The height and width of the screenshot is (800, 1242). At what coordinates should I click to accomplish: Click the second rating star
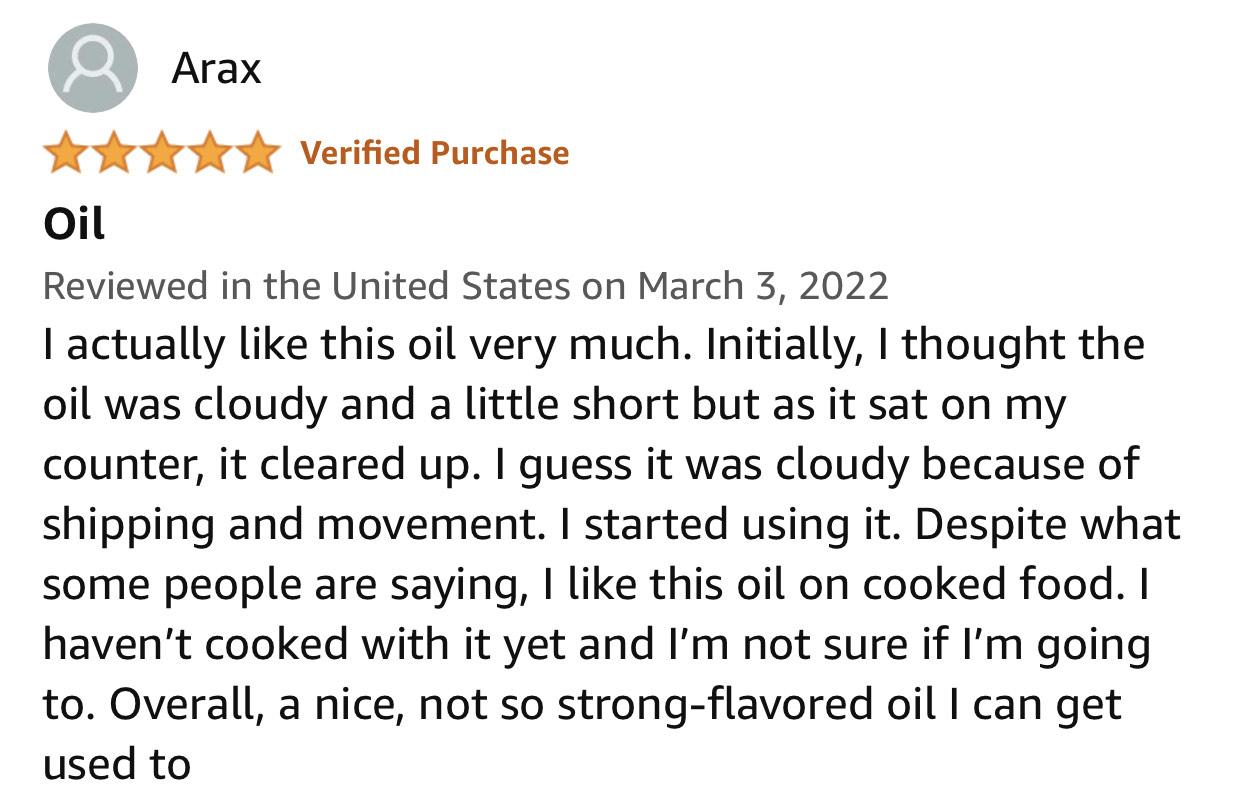click(x=114, y=154)
